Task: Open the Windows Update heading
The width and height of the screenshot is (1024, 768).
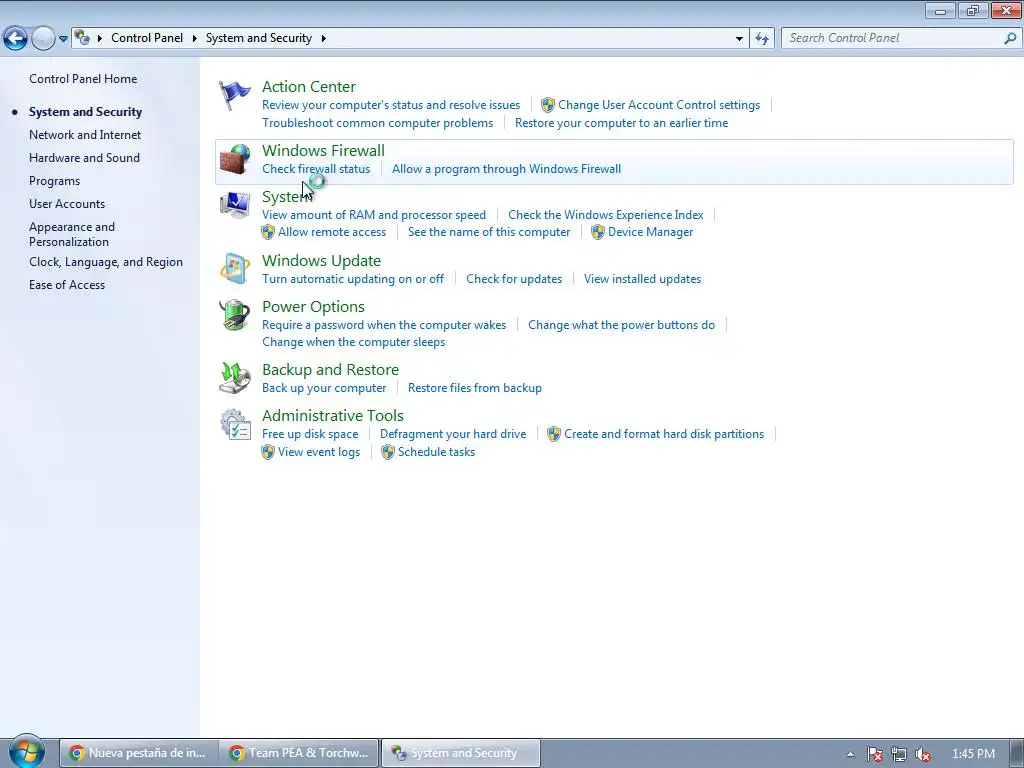Action: pyautogui.click(x=321, y=261)
